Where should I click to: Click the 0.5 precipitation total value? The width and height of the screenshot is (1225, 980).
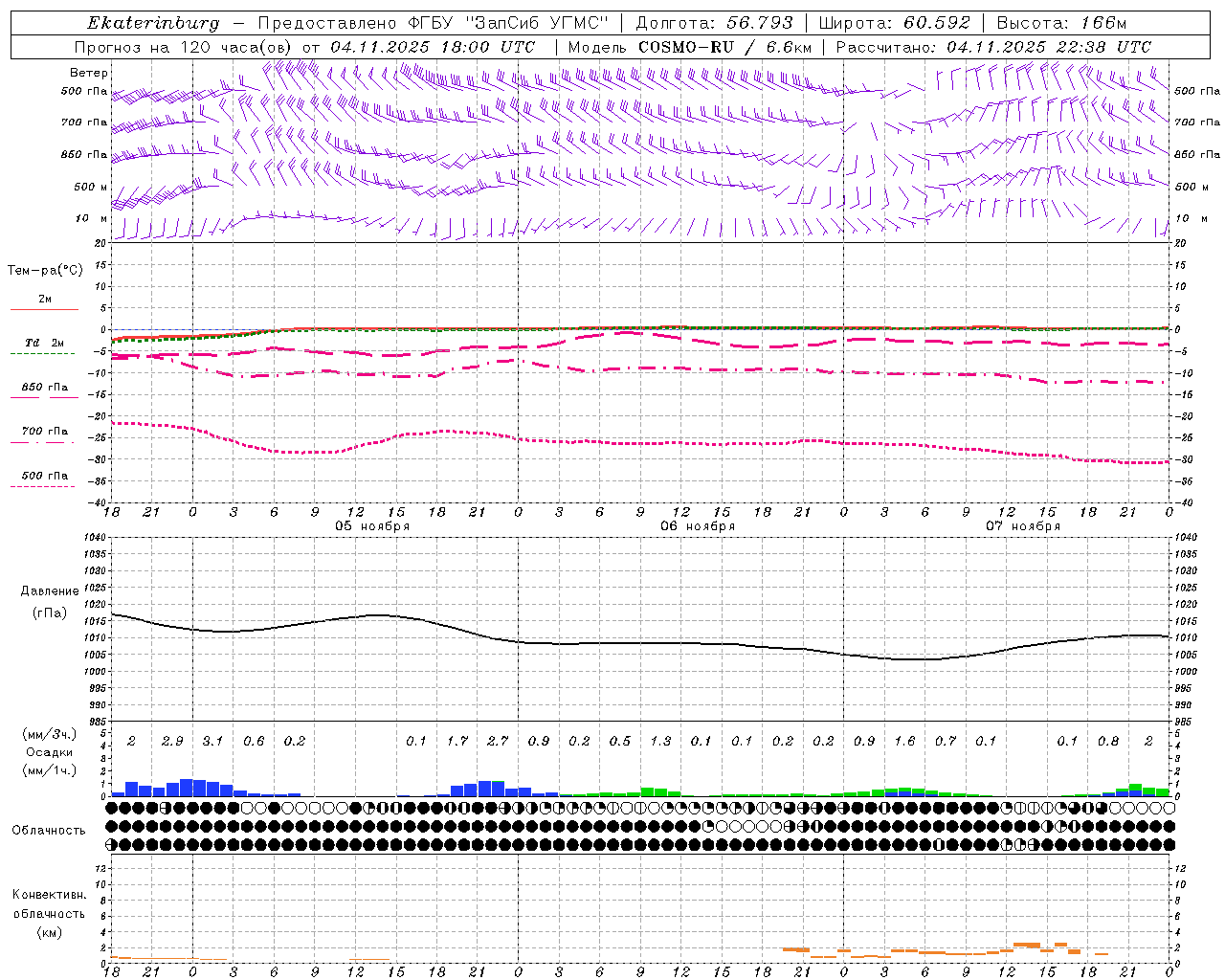point(620,741)
